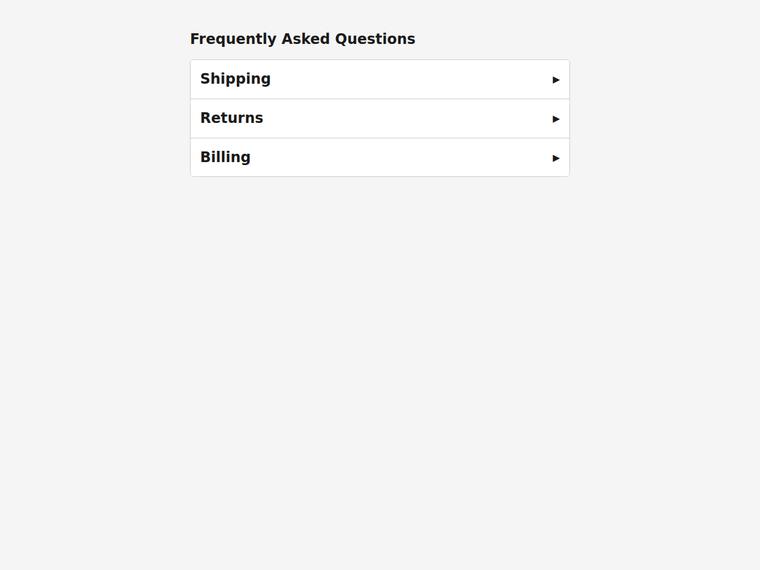
Task: Toggle the Shipping disclosure arrow
Action: tap(555, 79)
